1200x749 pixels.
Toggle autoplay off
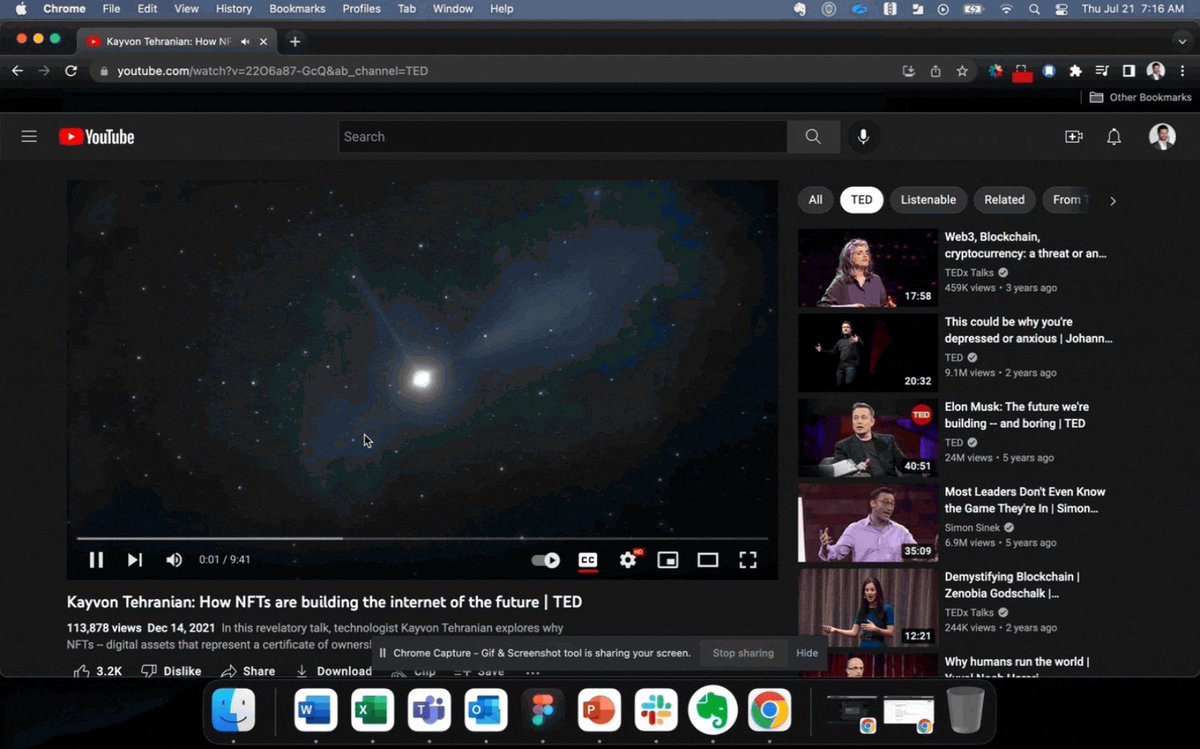point(546,560)
